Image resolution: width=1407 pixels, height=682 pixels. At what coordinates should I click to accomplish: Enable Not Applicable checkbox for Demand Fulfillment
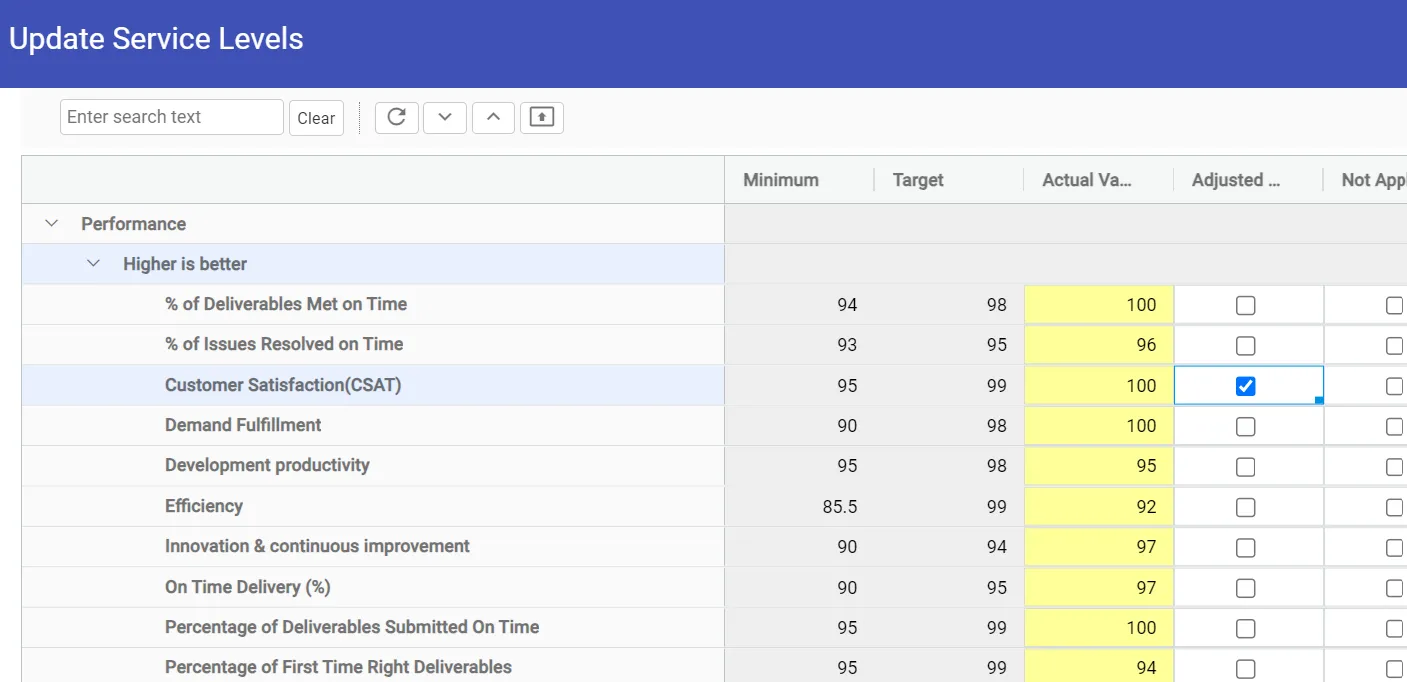(x=1393, y=427)
